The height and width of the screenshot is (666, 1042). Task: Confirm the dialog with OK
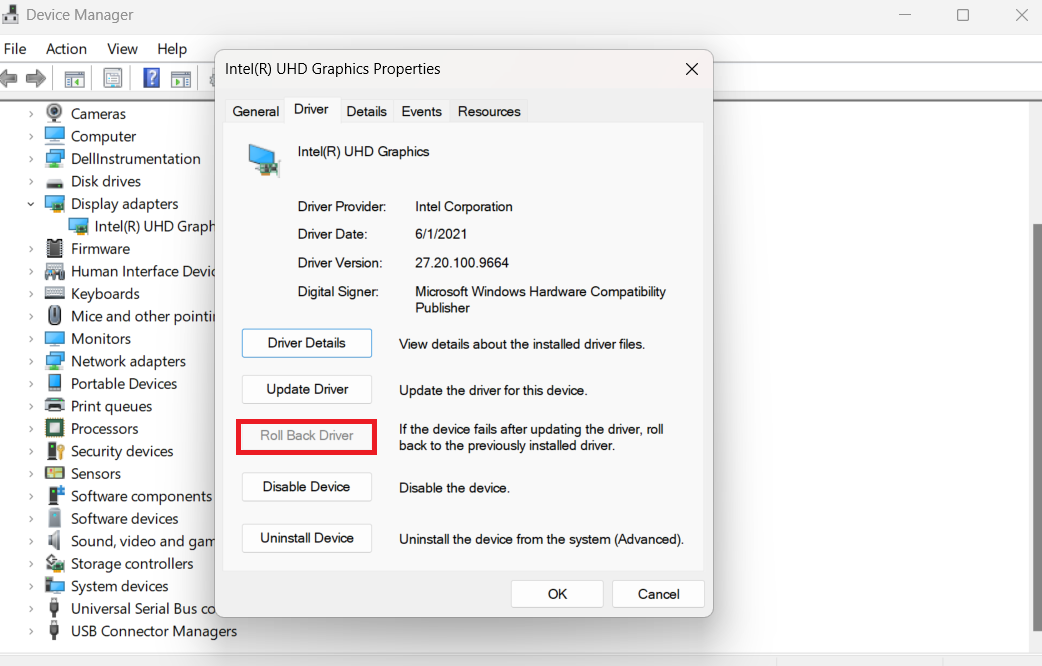tap(557, 594)
